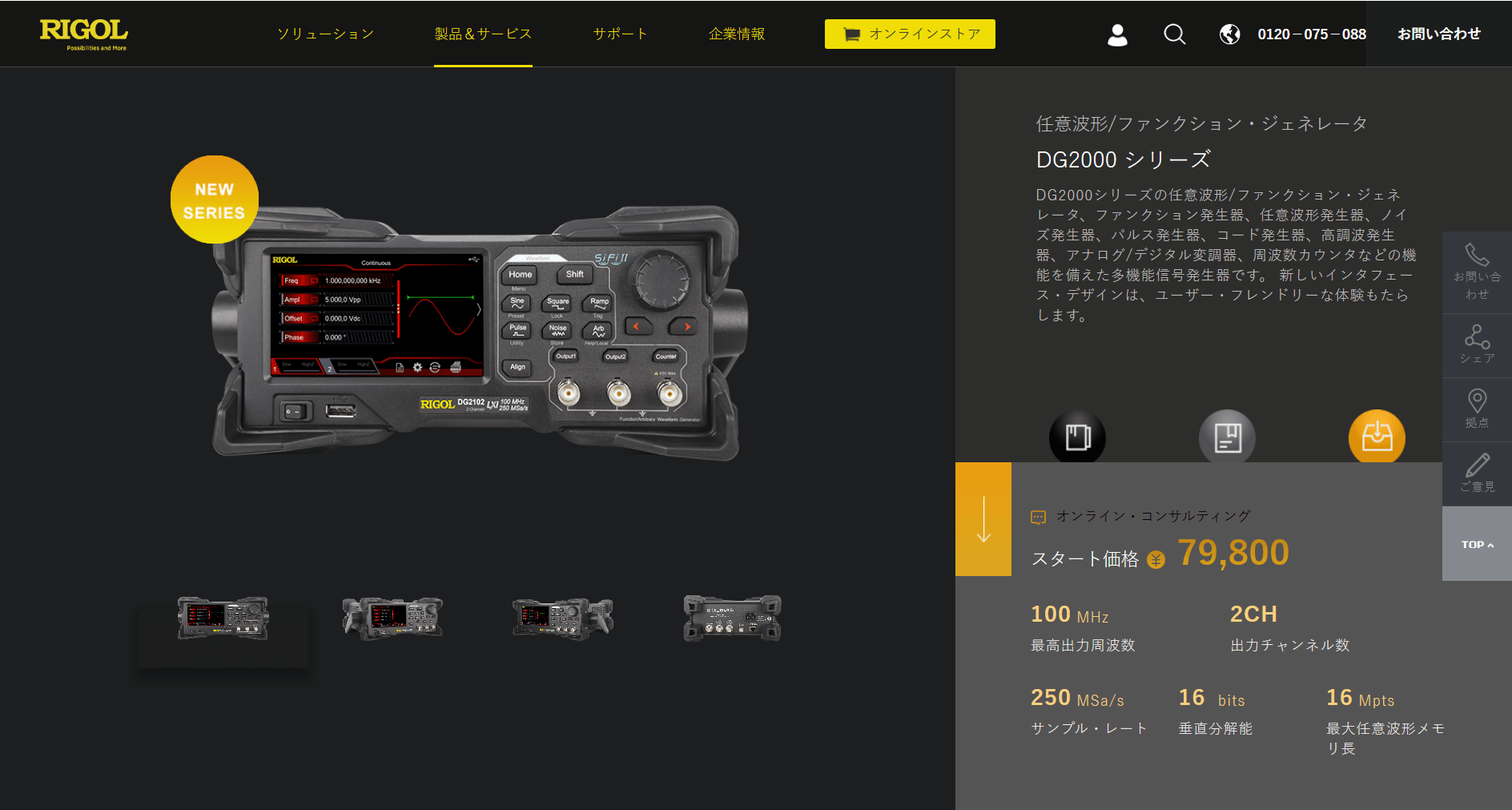Screen dimensions: 1512x810
Task: Open the ソリューション menu
Action: 325,34
